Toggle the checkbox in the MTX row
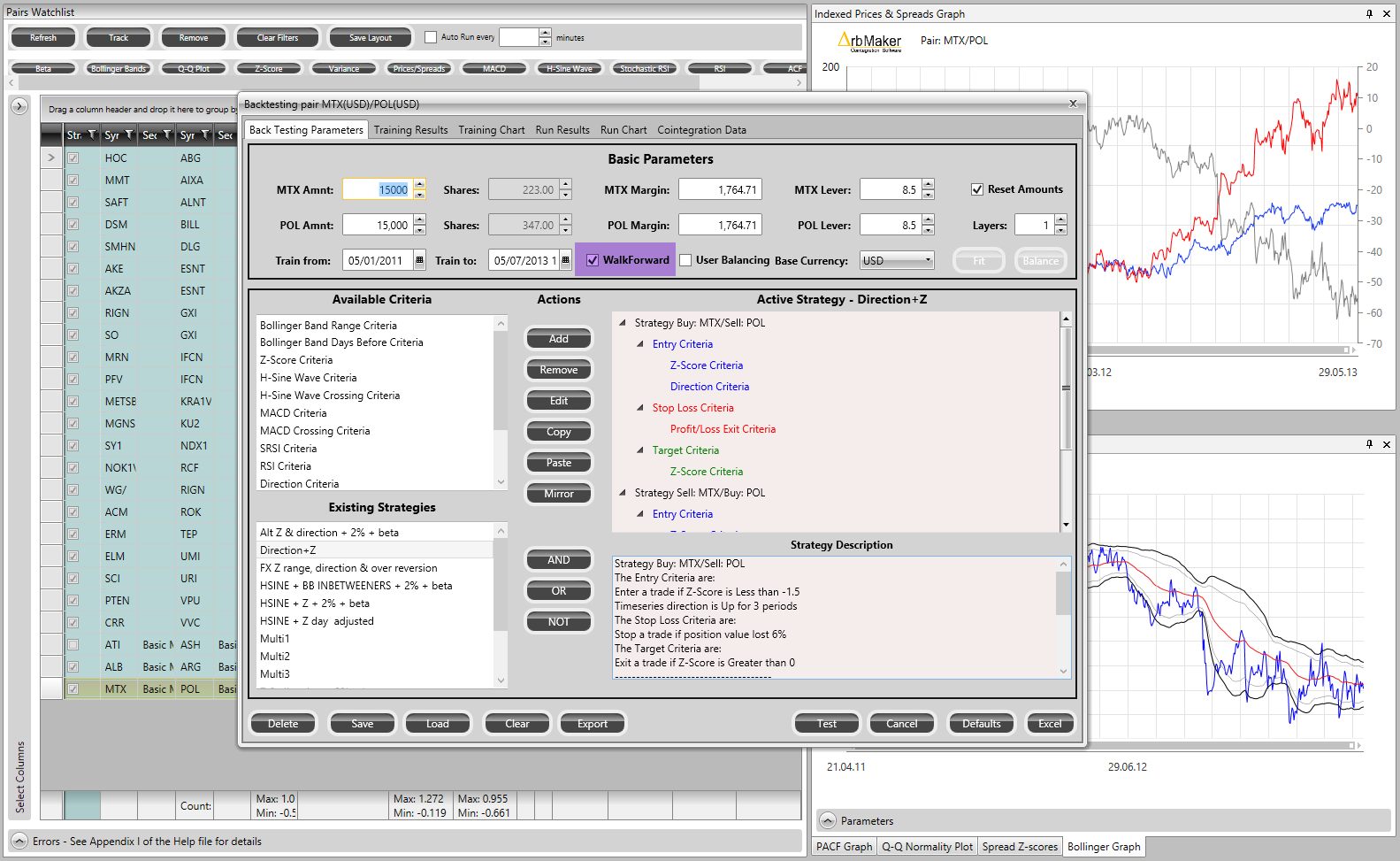Viewport: 1400px width, 861px height. click(x=73, y=688)
